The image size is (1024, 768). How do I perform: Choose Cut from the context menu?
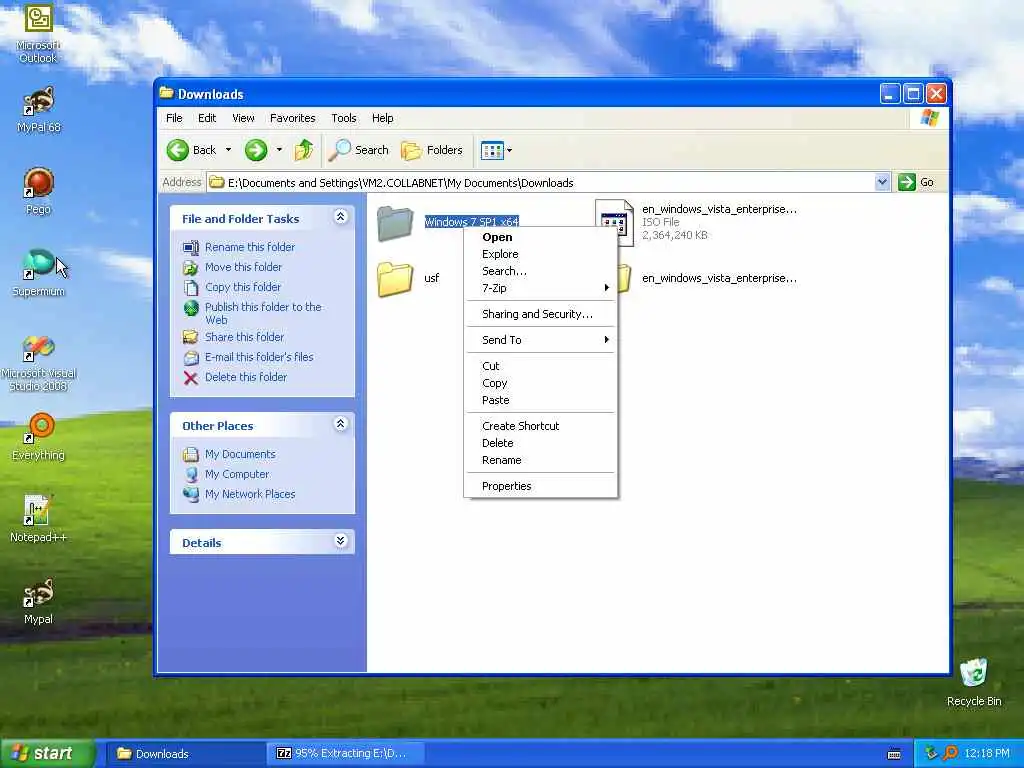[x=541, y=366]
